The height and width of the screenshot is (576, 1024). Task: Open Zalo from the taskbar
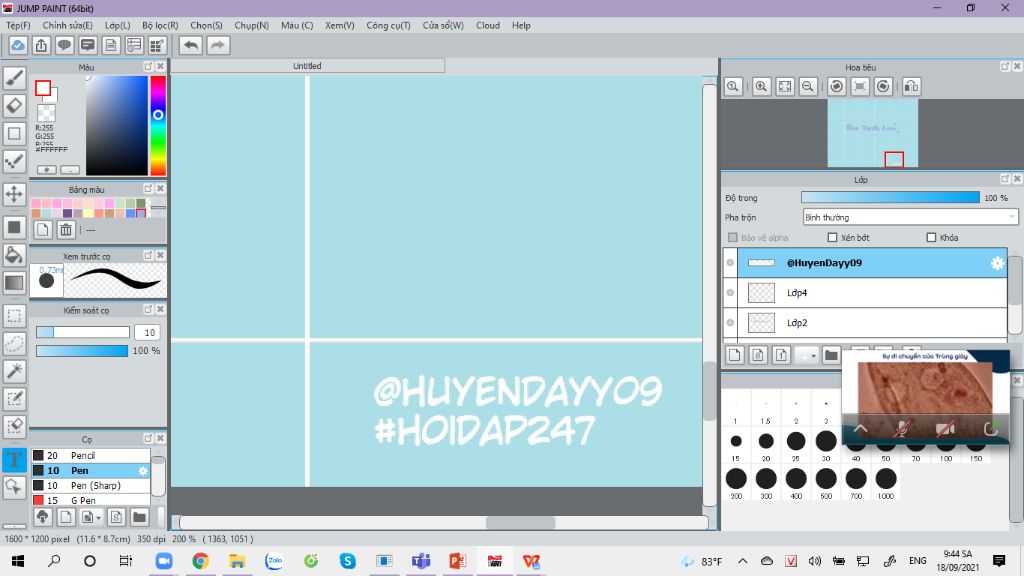274,561
